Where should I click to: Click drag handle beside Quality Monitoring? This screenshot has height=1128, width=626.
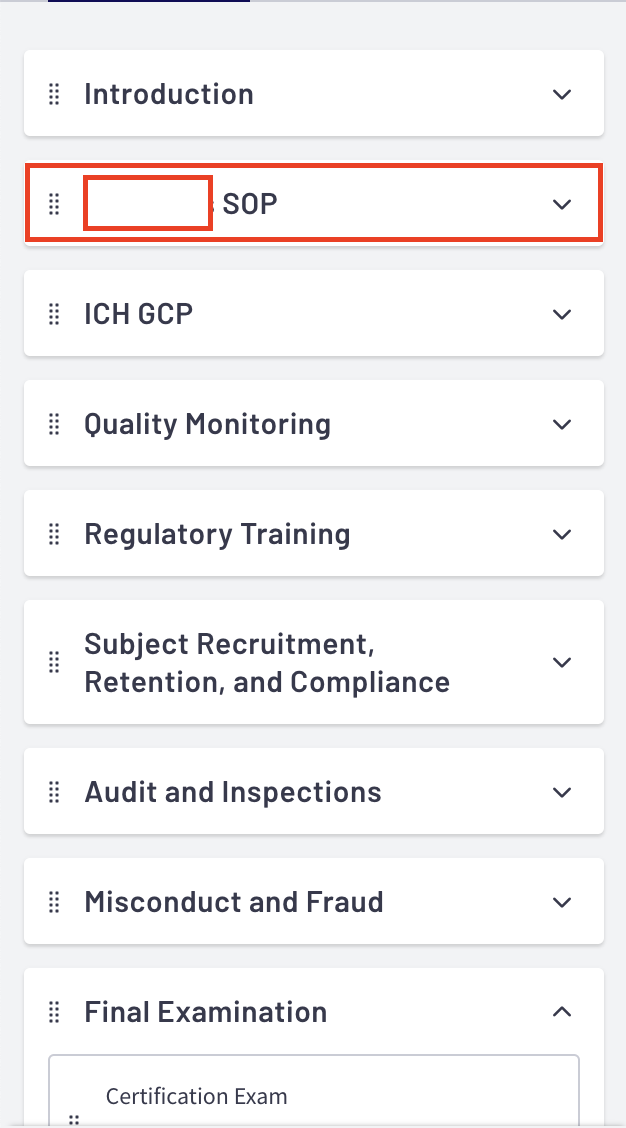(54, 424)
